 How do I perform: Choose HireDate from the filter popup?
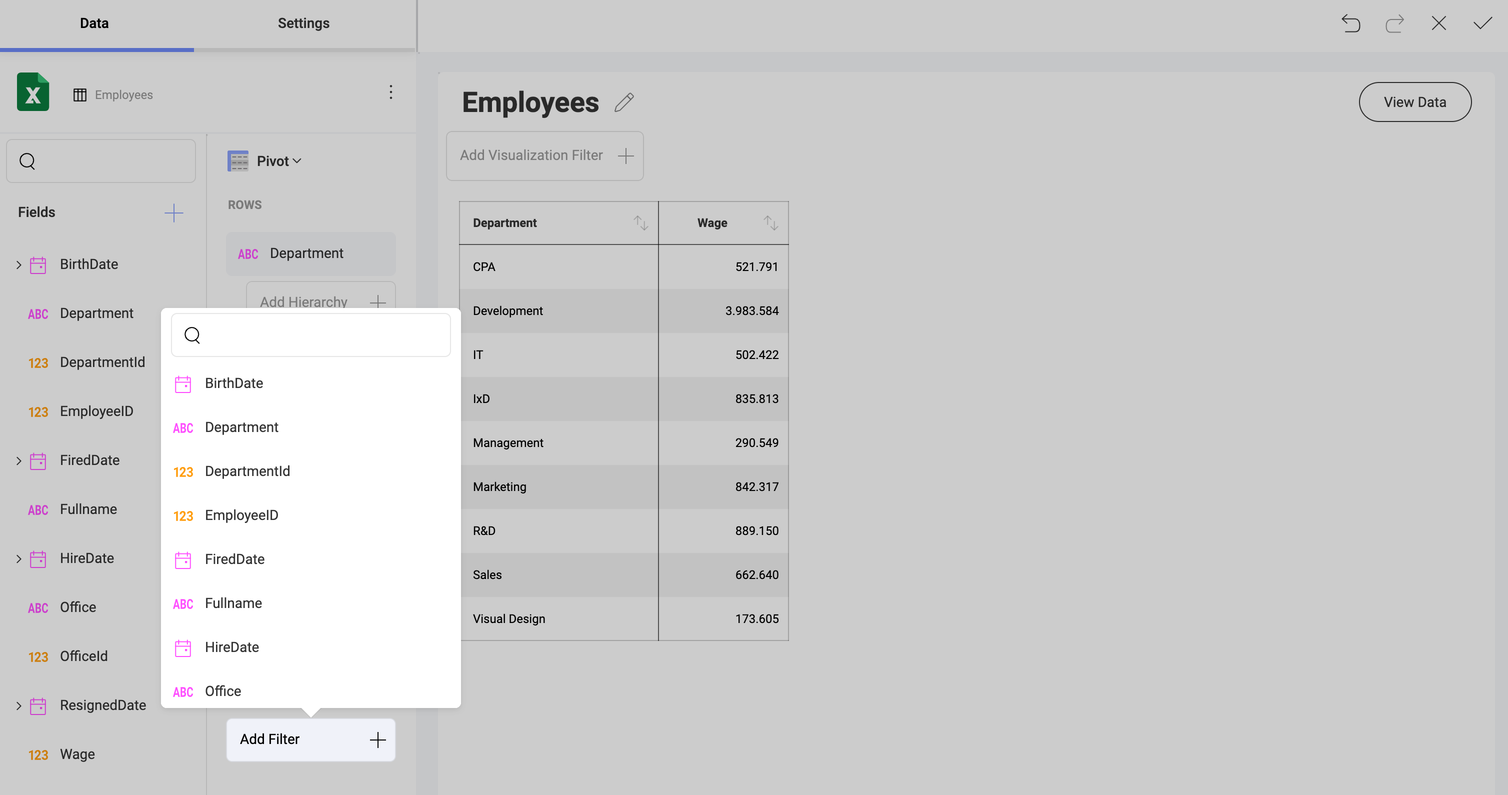click(x=311, y=647)
